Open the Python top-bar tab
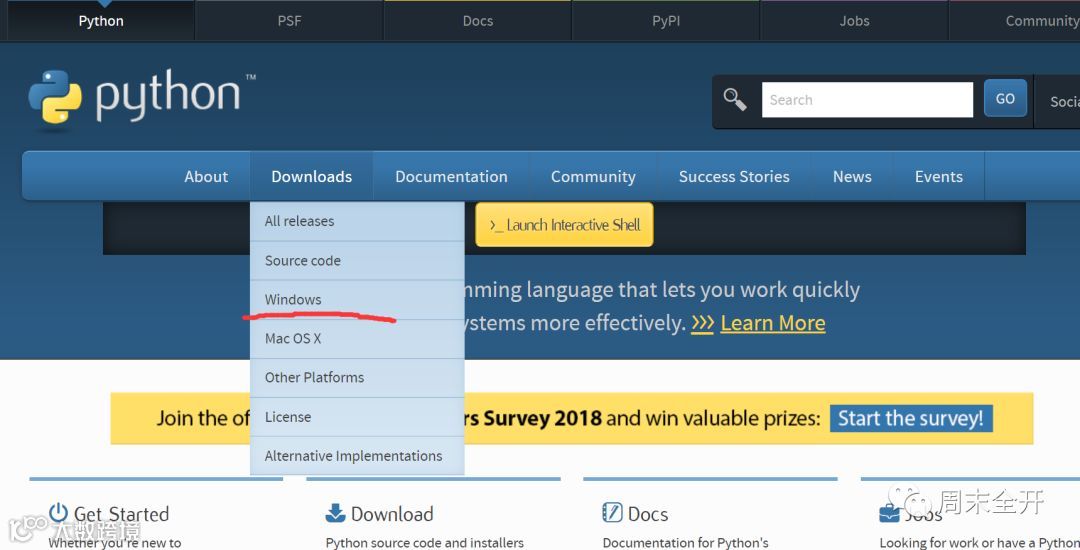 click(101, 21)
